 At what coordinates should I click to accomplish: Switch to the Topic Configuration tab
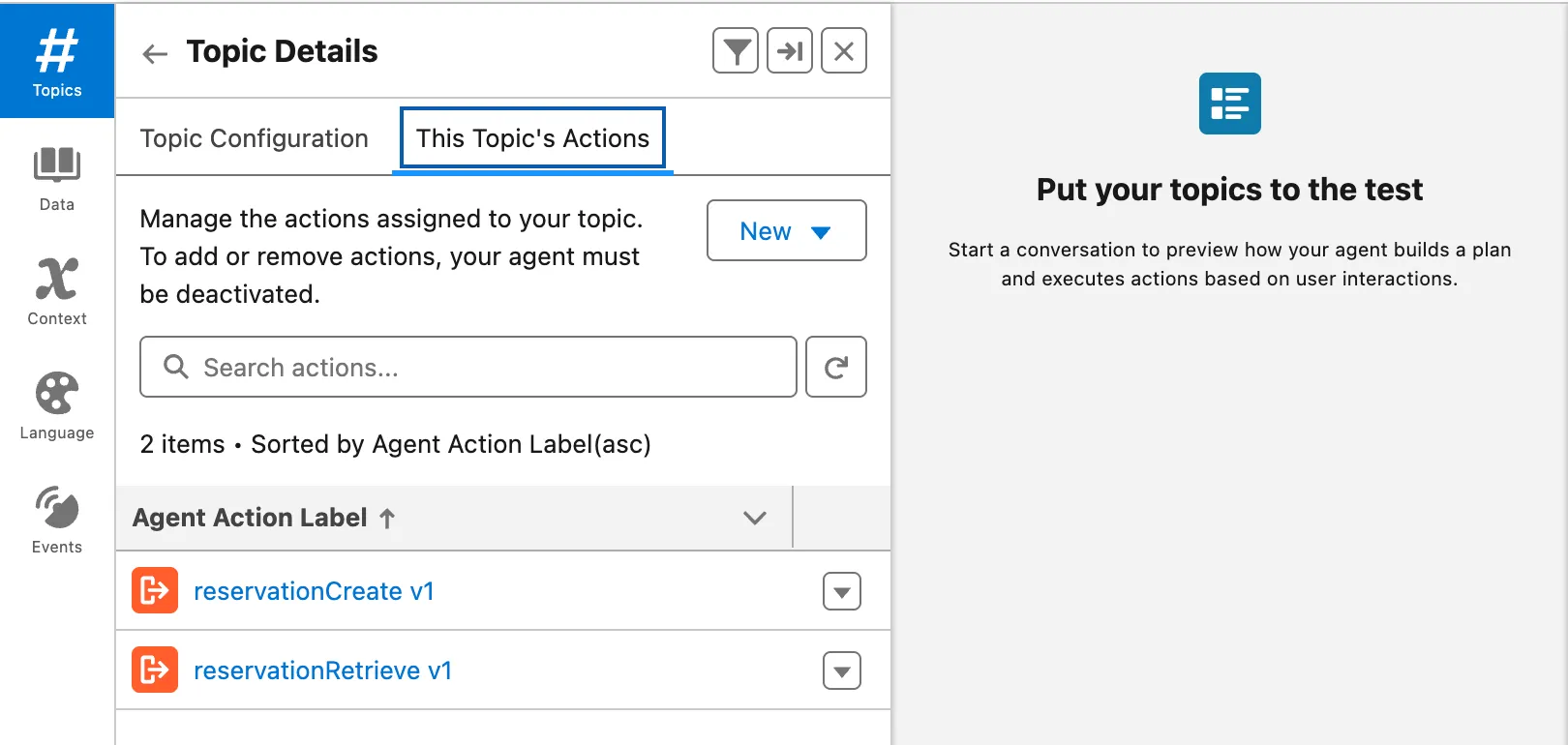click(x=255, y=138)
